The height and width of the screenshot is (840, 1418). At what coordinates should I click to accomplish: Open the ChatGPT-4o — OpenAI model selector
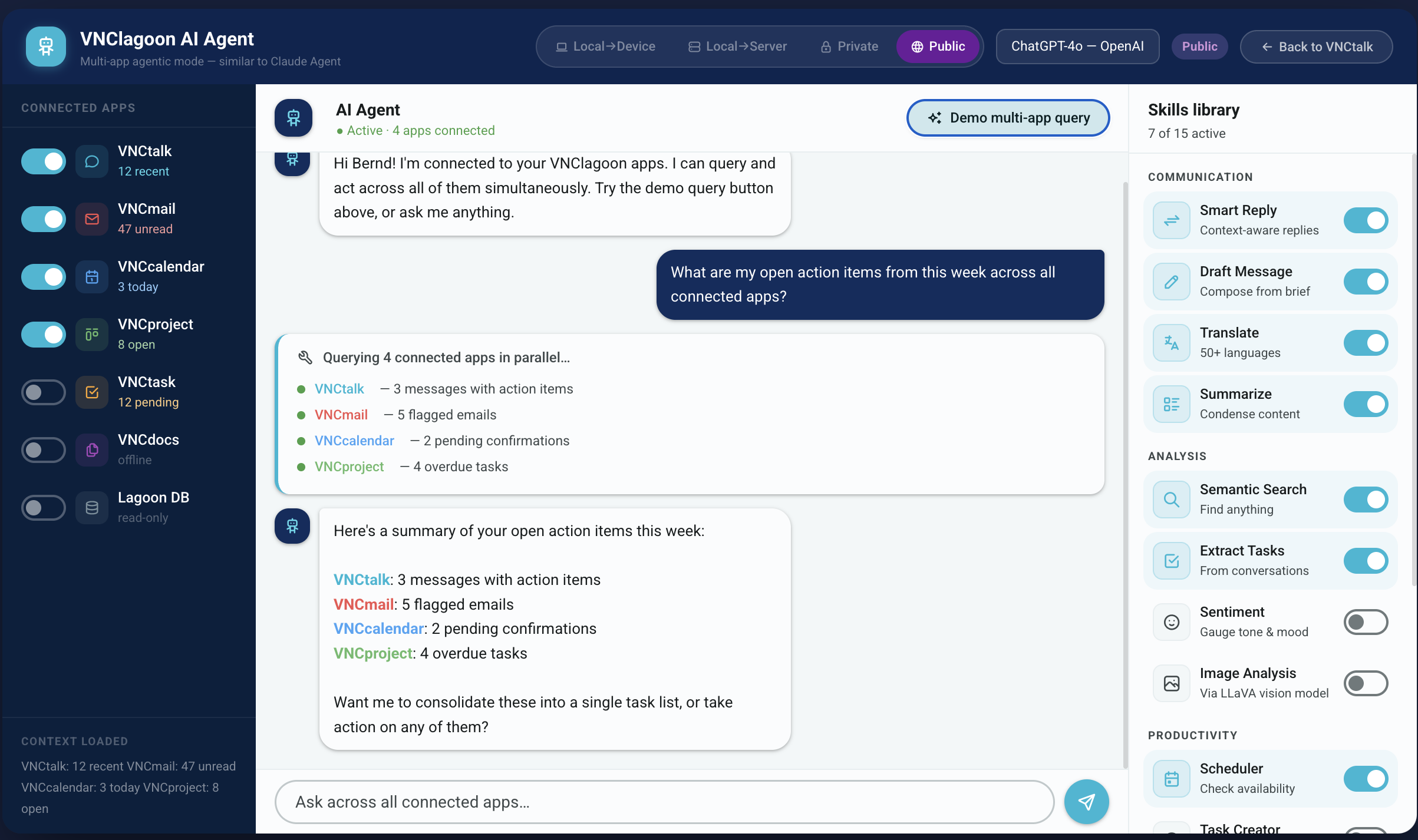coord(1077,47)
